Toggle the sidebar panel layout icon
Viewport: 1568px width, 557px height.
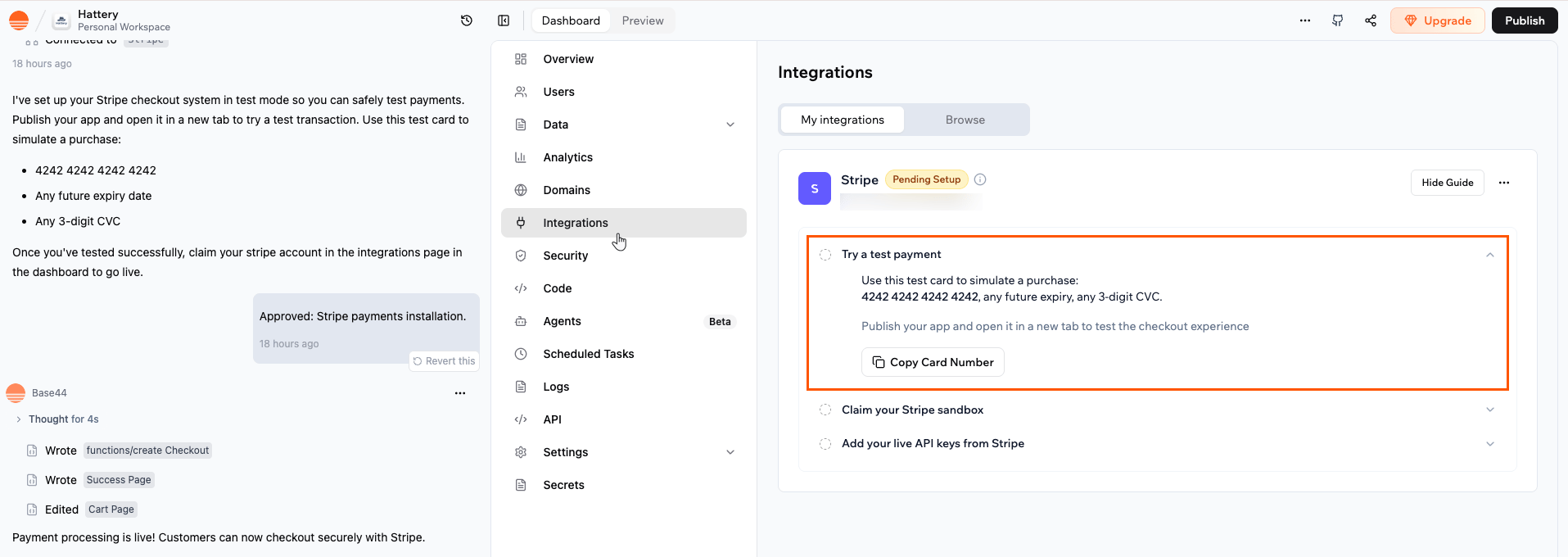504,20
